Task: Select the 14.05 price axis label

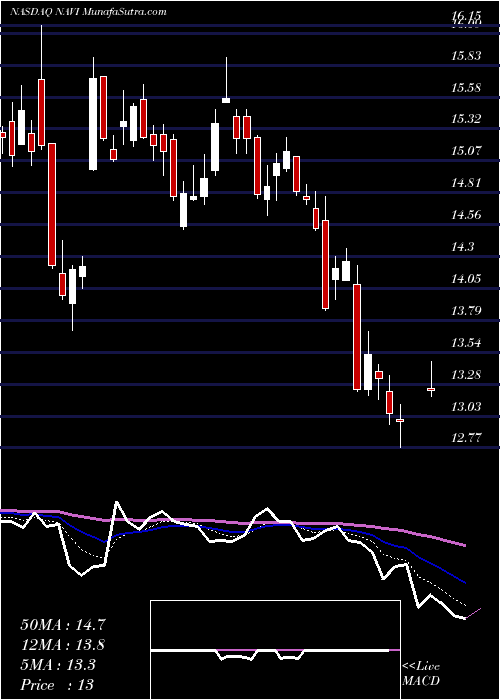Action: 466,279
